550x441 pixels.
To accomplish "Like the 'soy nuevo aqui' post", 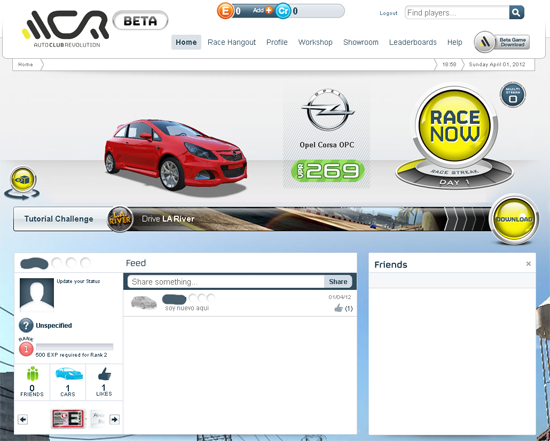I will click(x=338, y=308).
